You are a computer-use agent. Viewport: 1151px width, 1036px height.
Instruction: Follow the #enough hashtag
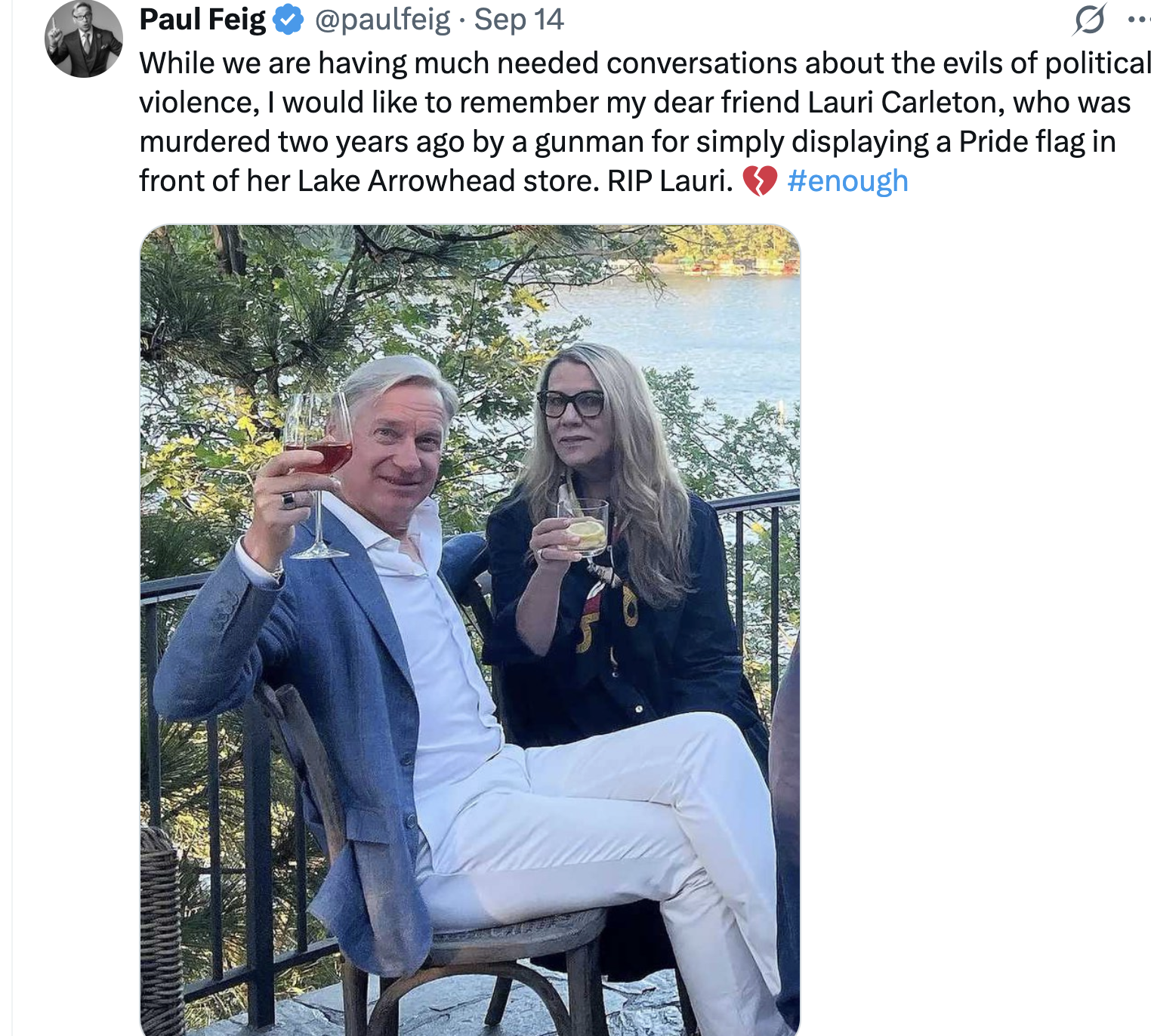(x=847, y=181)
